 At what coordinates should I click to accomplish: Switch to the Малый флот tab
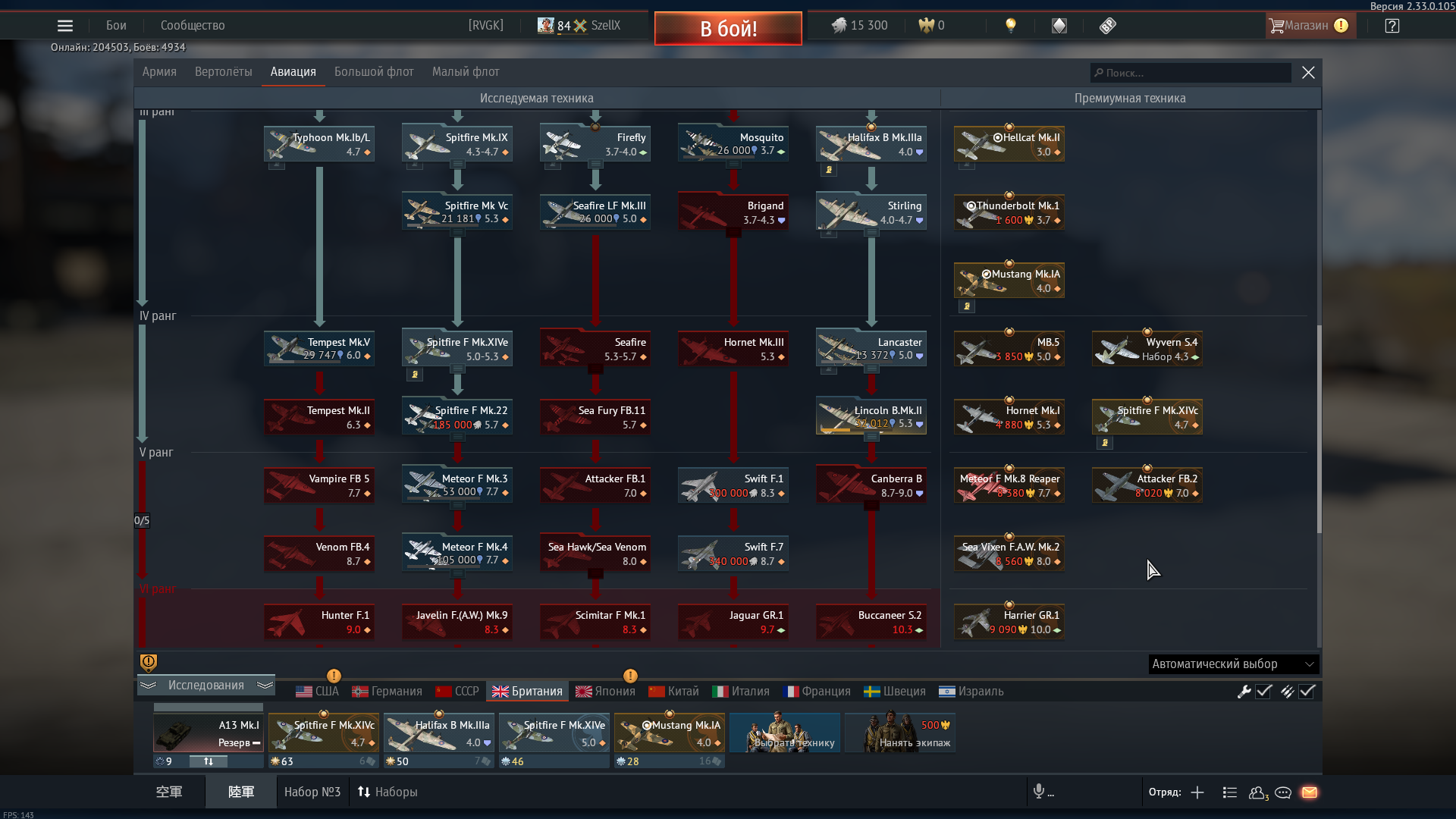466,72
